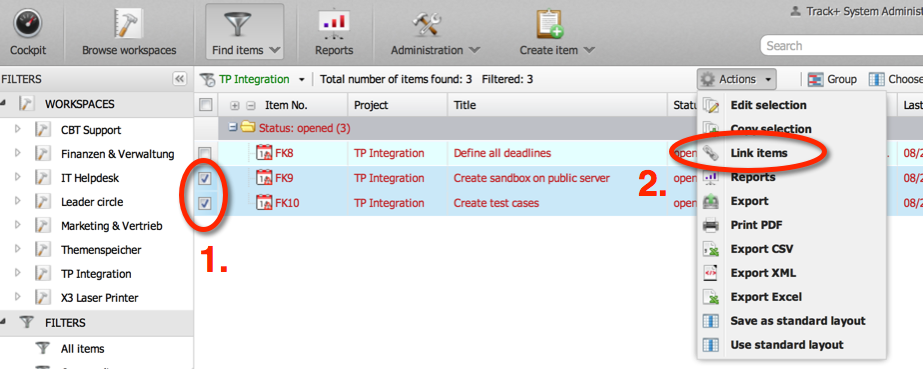Viewport: 923px width, 369px height.
Task: Open the Cockpit gauge icon
Action: tap(28, 25)
